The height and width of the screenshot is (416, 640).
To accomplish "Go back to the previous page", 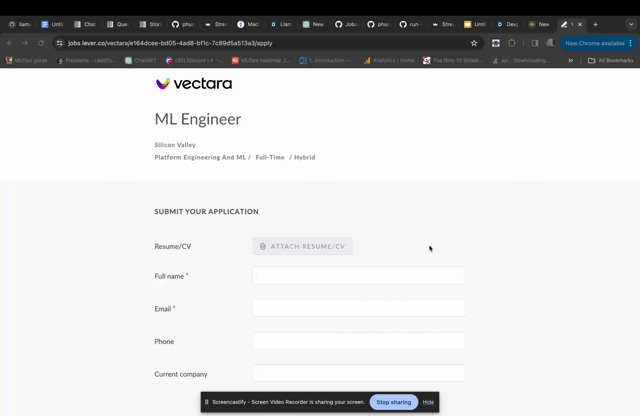I will (x=10, y=43).
